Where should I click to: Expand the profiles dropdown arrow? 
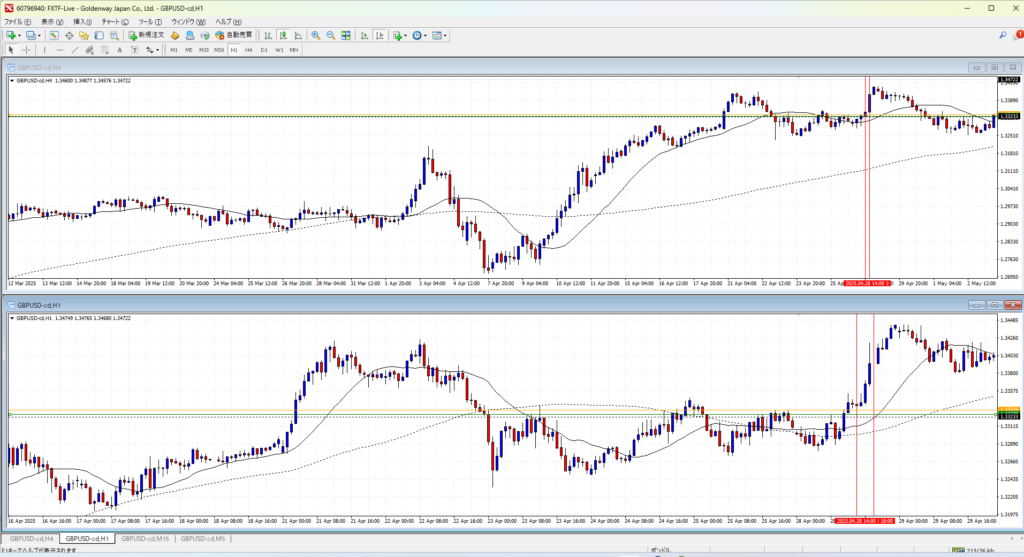[x=41, y=35]
